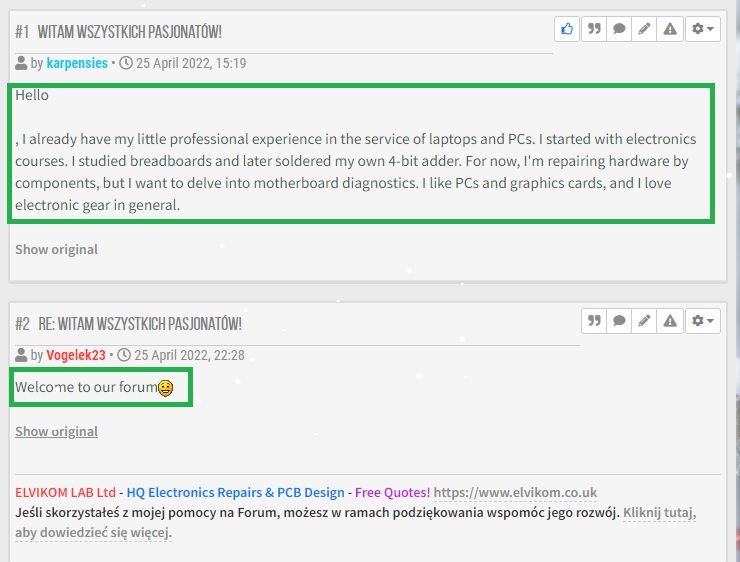Viewport: 740px width, 562px height.
Task: Click the speech bubble icon on post #2
Action: [x=619, y=321]
